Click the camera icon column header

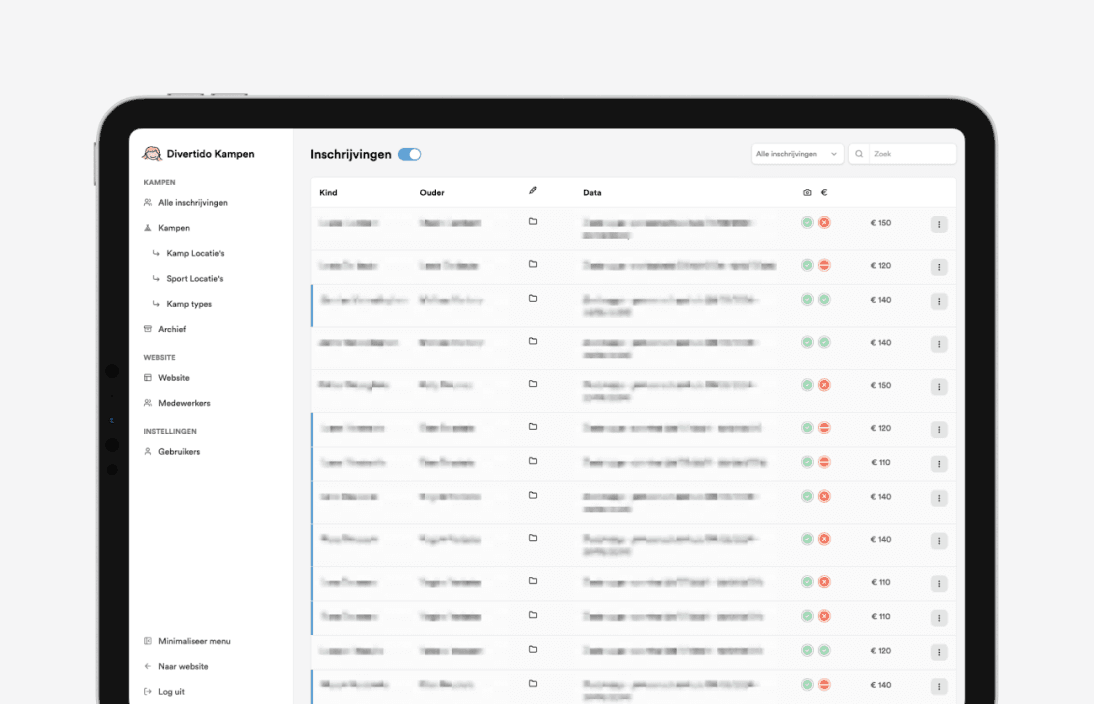[x=808, y=191]
